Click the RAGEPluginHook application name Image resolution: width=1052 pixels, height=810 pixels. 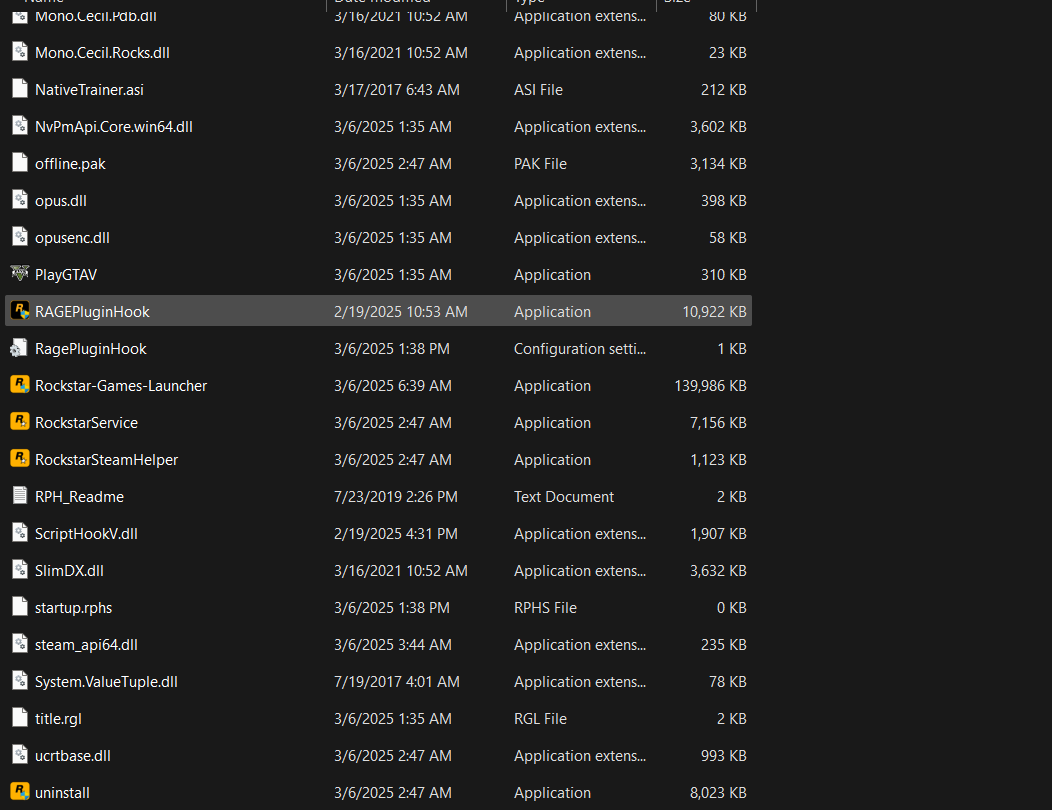coord(92,311)
